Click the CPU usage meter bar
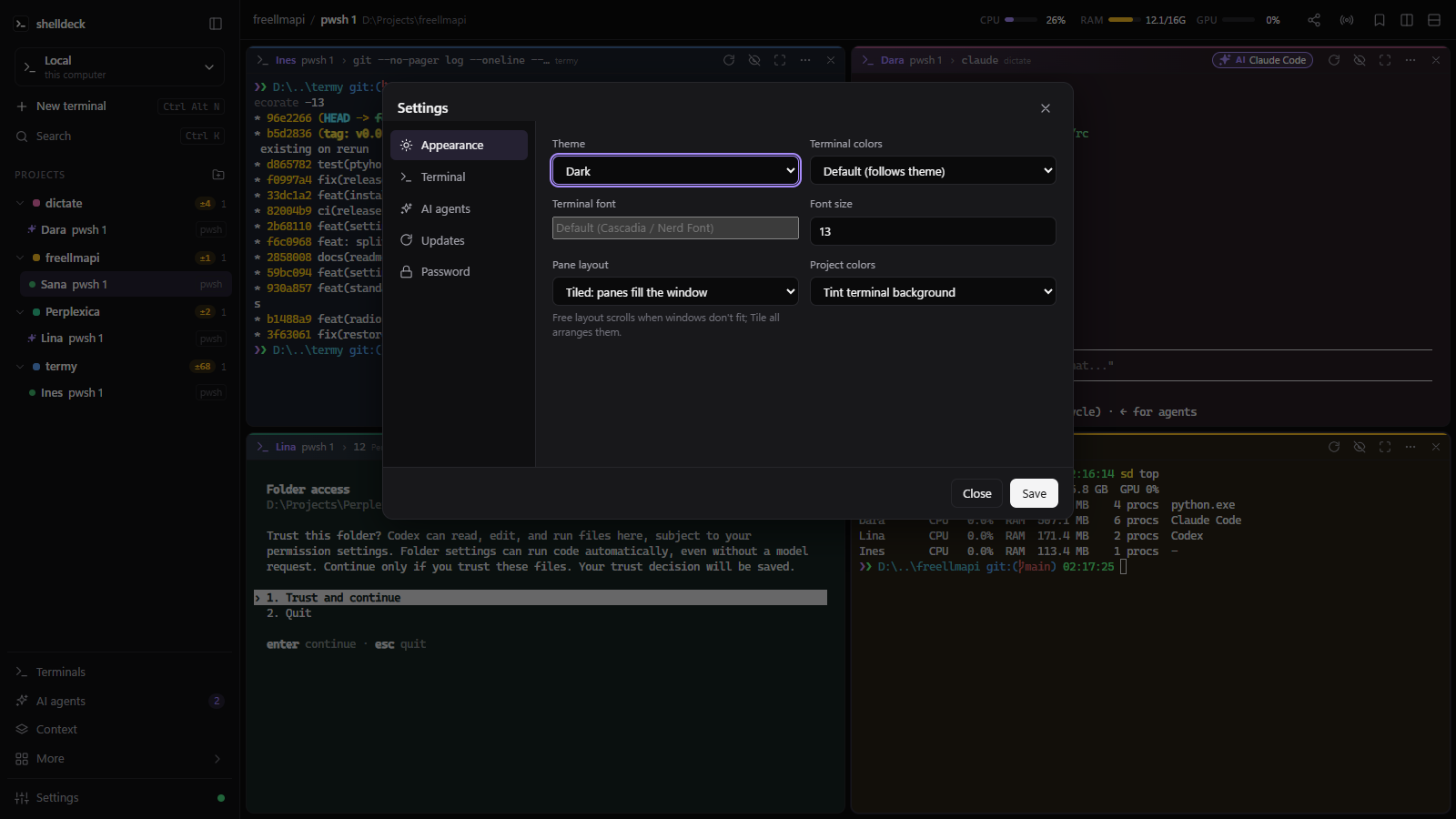Viewport: 1456px width, 819px height. [x=1020, y=20]
